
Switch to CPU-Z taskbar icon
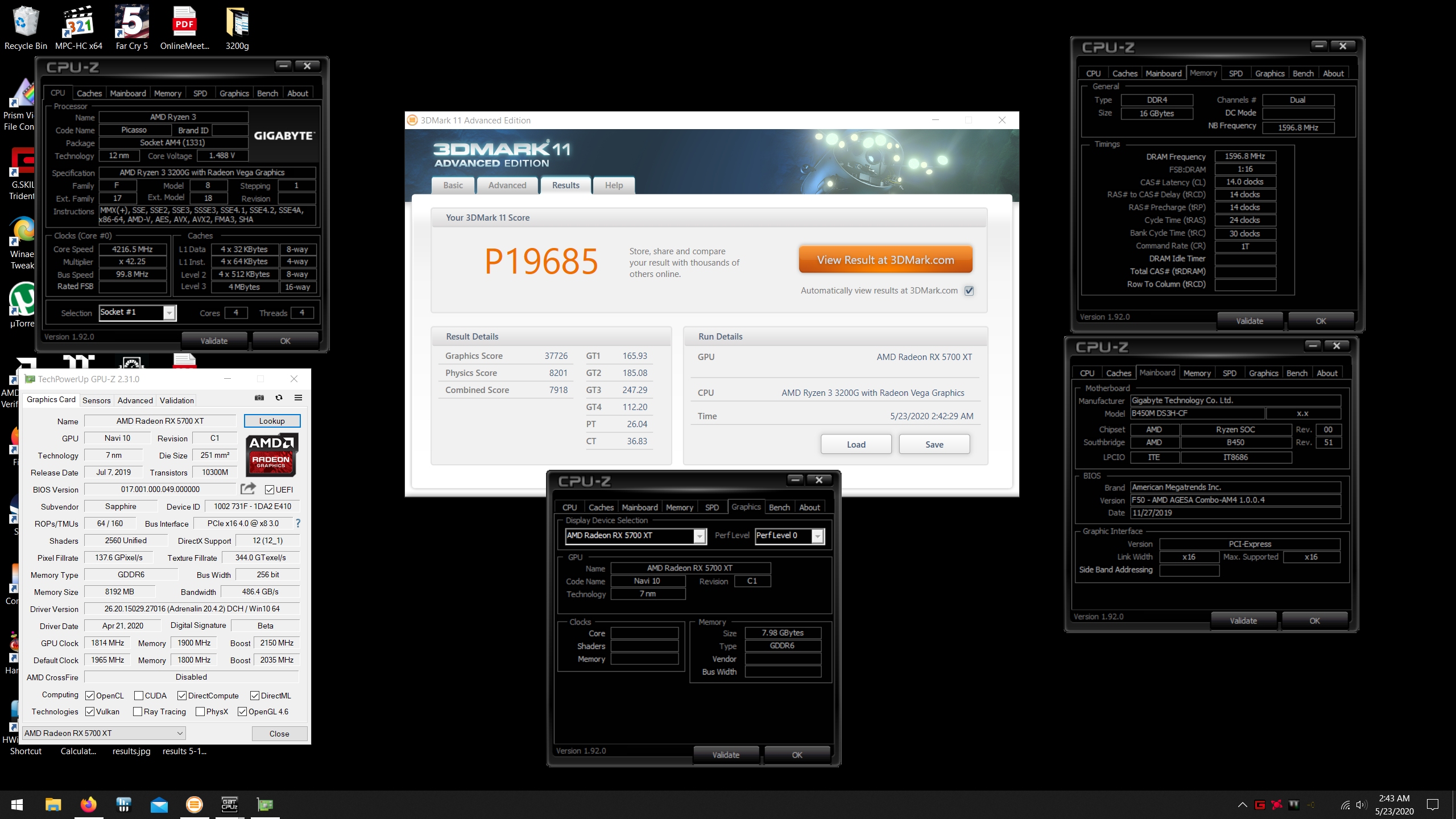click(x=229, y=805)
